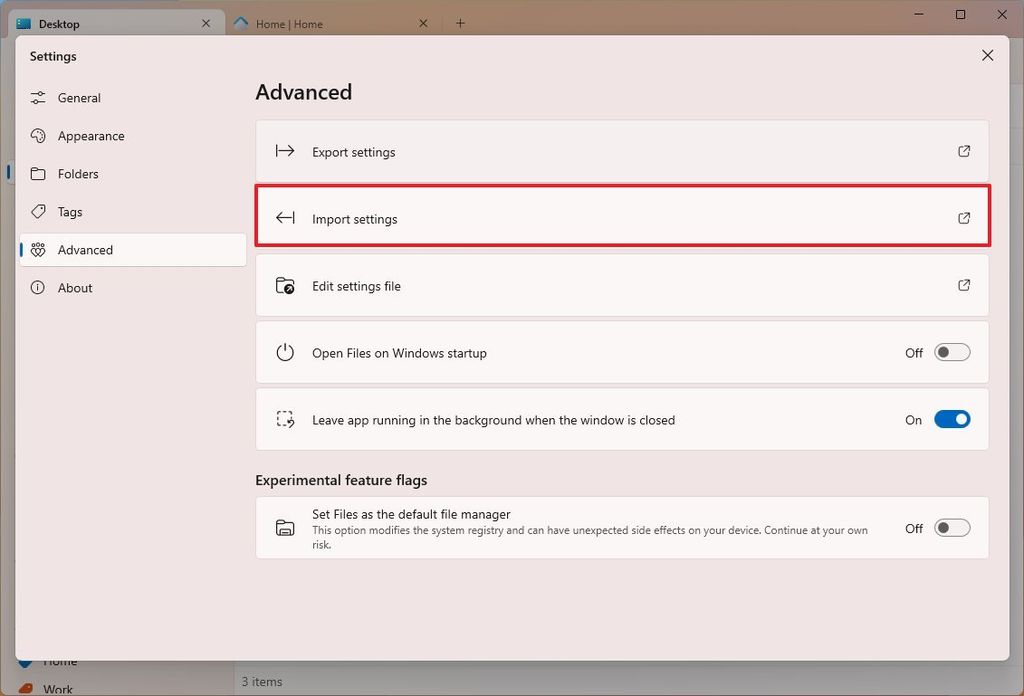The width and height of the screenshot is (1024, 696).
Task: Click the Edit settings file folder icon
Action: click(x=285, y=285)
